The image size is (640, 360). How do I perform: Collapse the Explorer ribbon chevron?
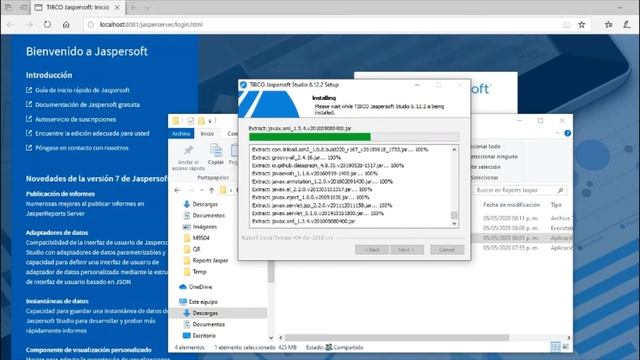coord(558,133)
